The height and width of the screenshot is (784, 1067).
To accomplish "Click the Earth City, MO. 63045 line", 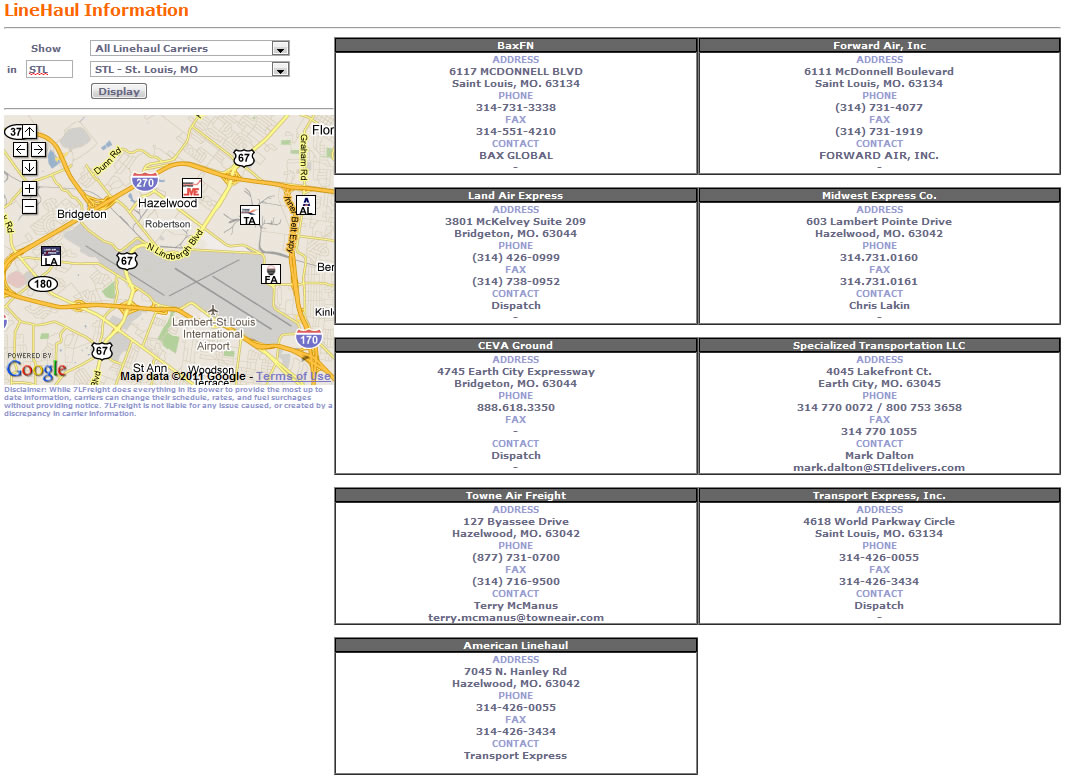I will (879, 384).
